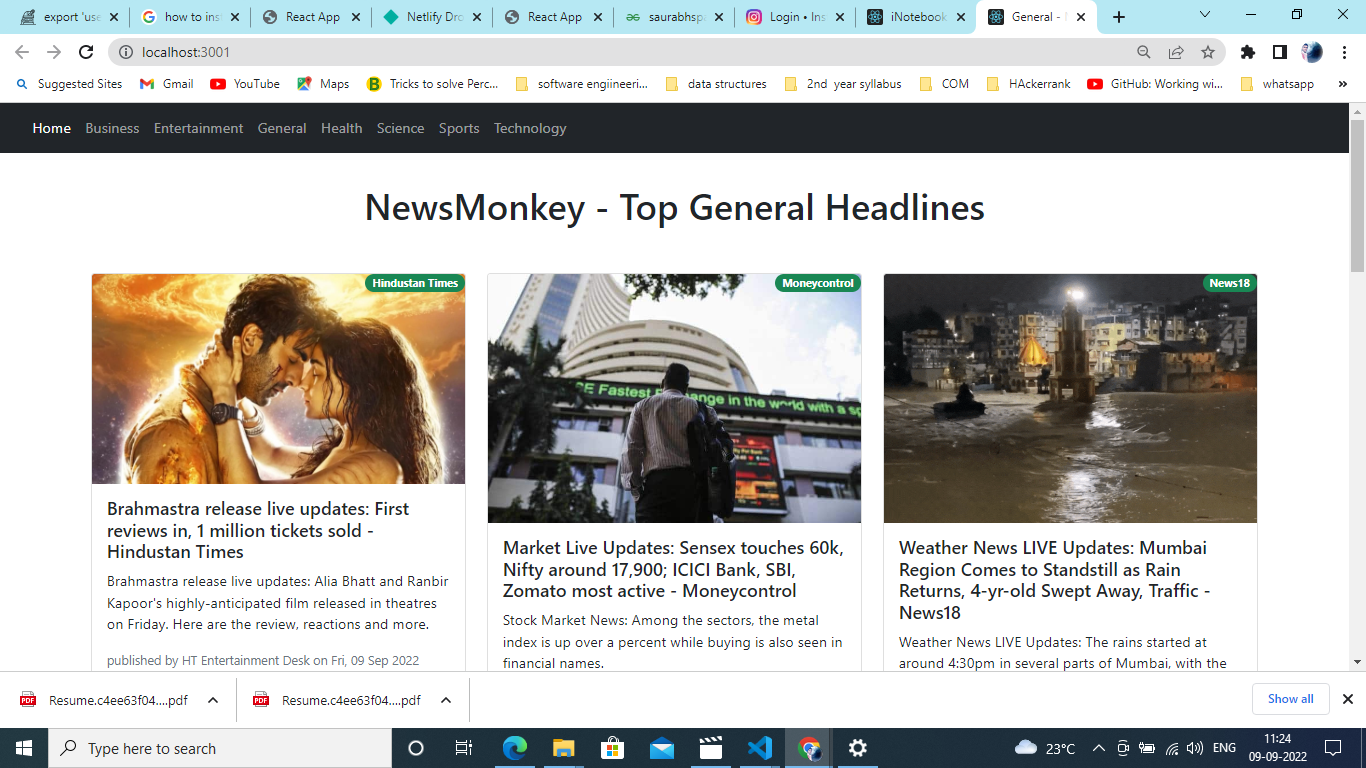Open the Sensex market article image
The image size is (1366, 768).
click(674, 398)
